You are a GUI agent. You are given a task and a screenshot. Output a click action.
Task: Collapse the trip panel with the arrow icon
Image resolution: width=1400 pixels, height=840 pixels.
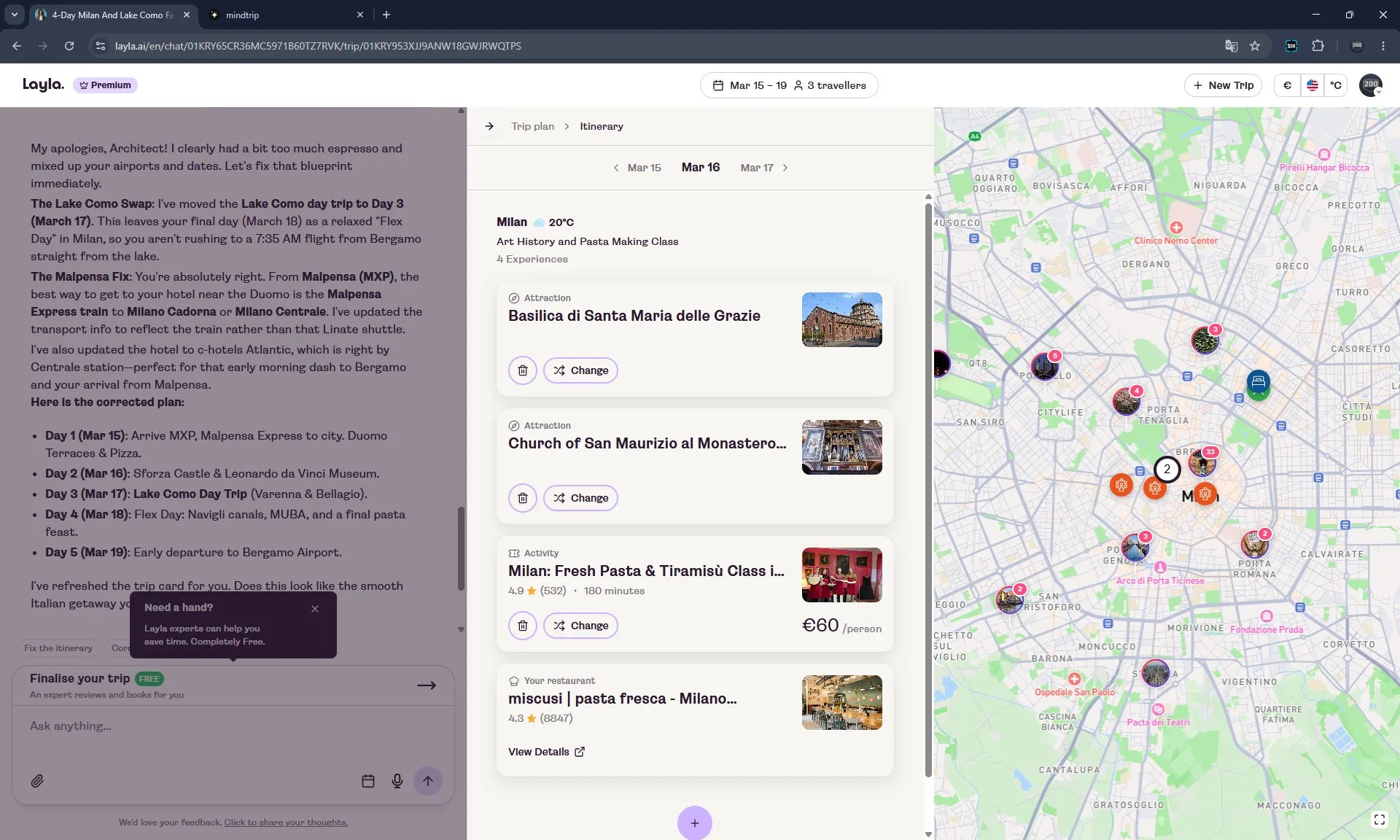[489, 126]
